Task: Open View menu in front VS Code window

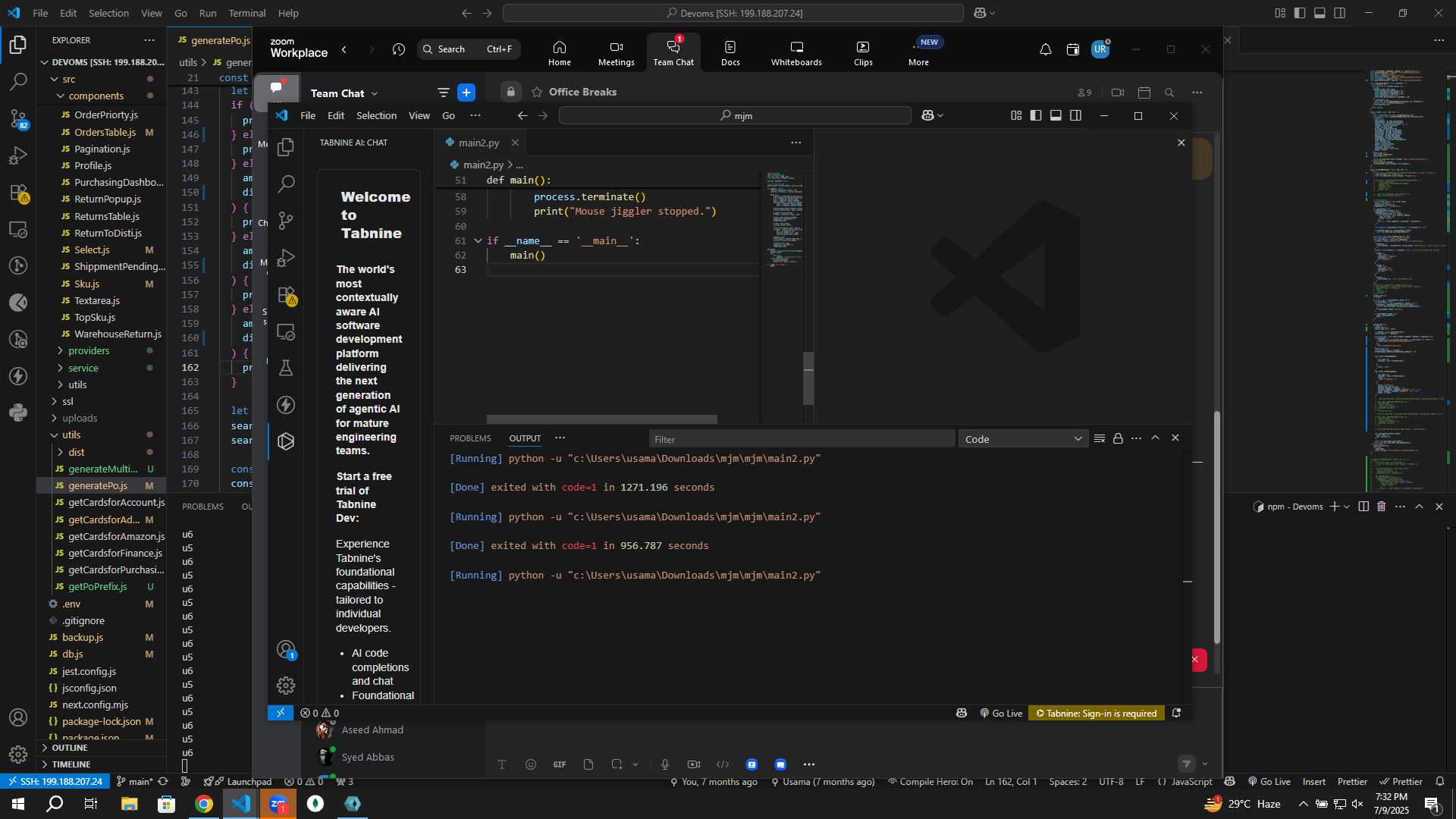Action: point(419,115)
